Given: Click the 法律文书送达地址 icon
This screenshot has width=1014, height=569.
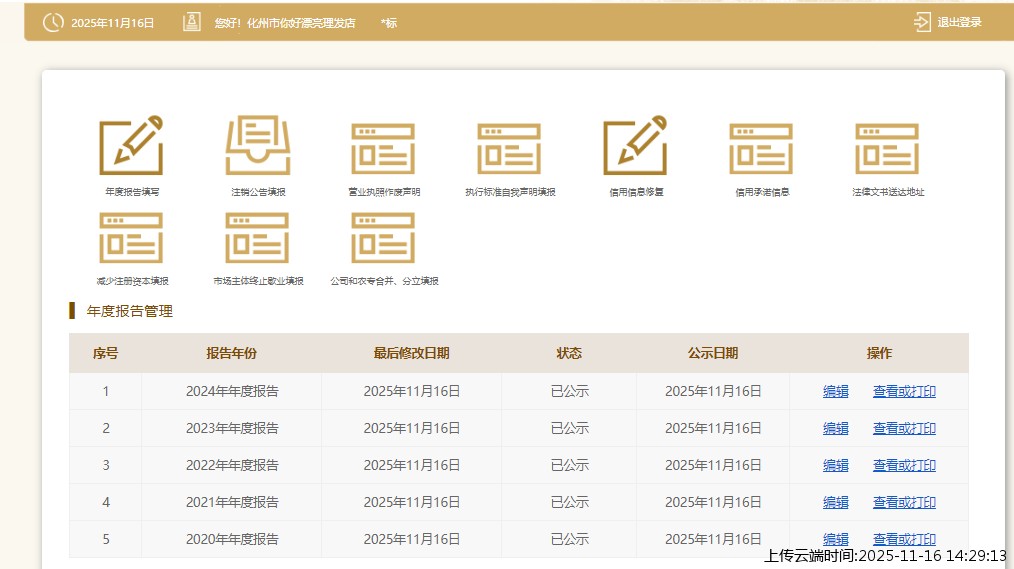Looking at the screenshot, I should pyautogui.click(x=887, y=149).
